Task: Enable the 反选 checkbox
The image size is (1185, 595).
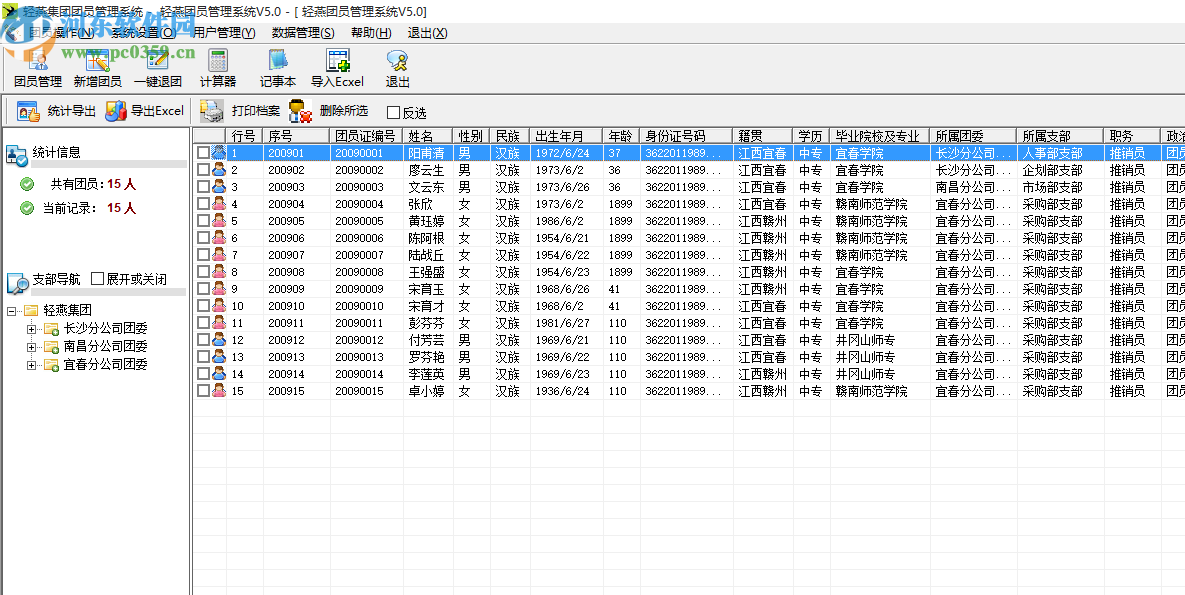Action: click(393, 113)
